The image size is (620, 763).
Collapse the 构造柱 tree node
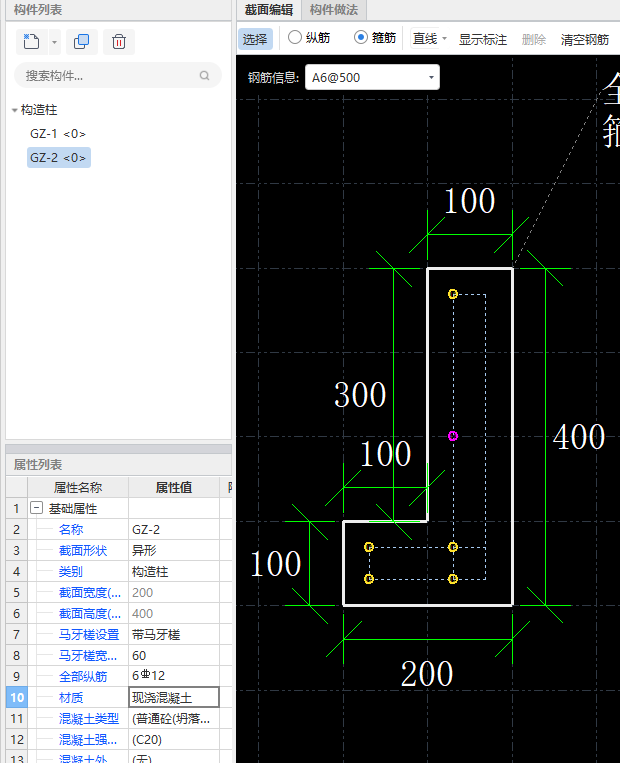click(x=14, y=110)
